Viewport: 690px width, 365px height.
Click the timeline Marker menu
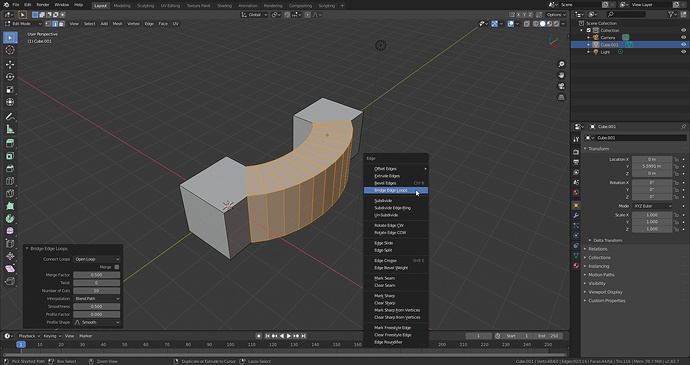click(x=85, y=336)
